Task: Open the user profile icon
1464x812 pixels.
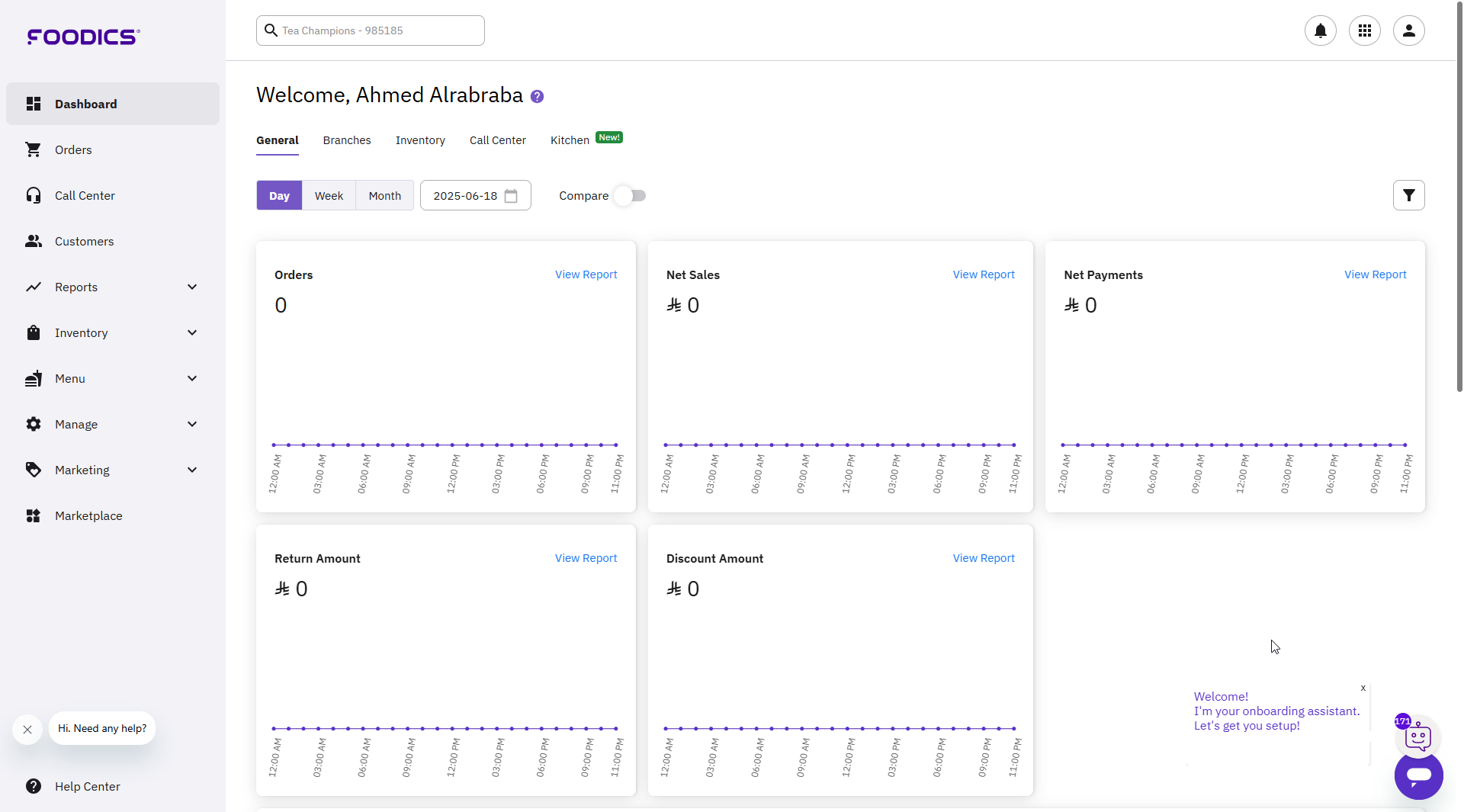Action: (x=1408, y=30)
